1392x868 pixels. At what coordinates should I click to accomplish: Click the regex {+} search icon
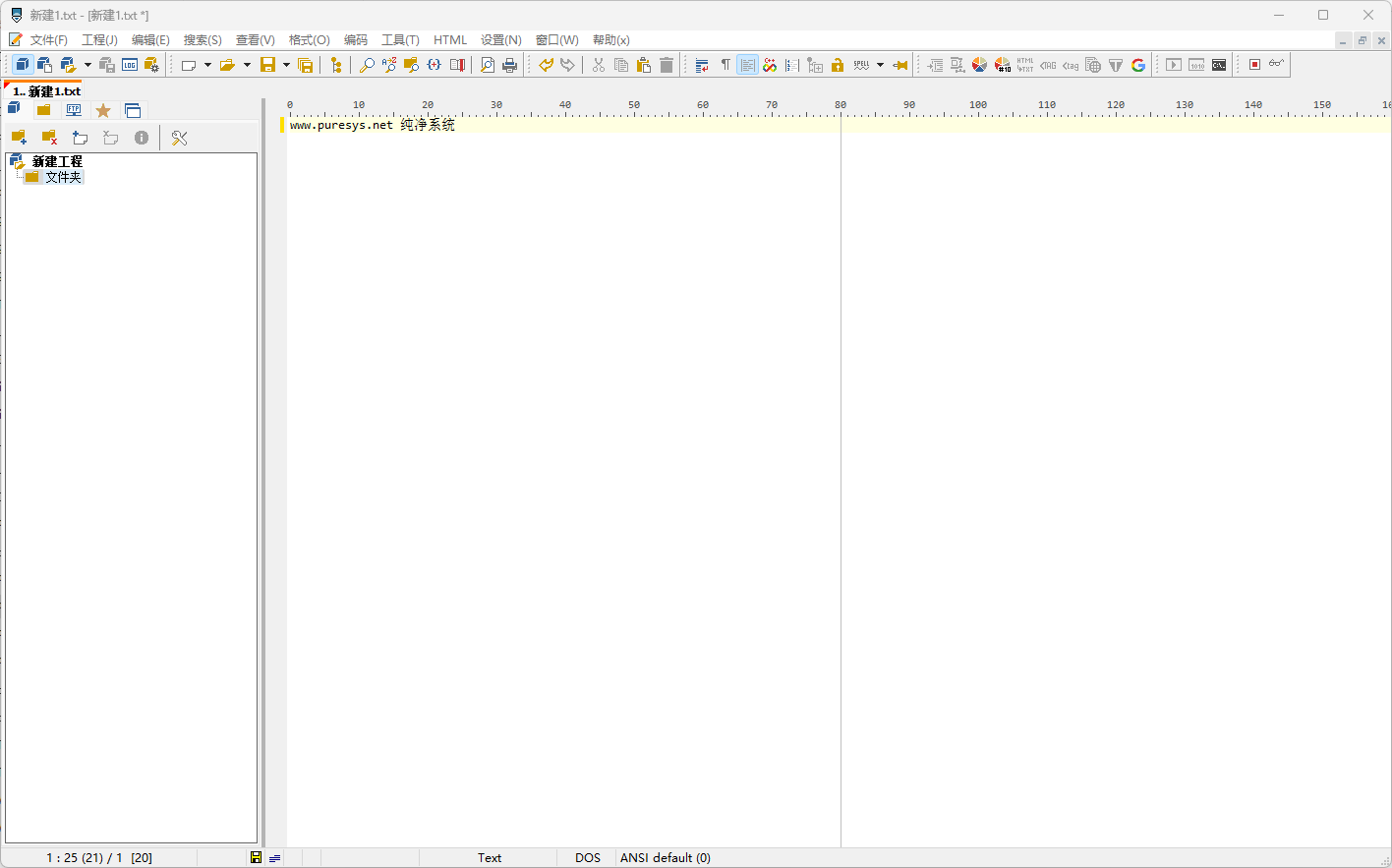434,64
